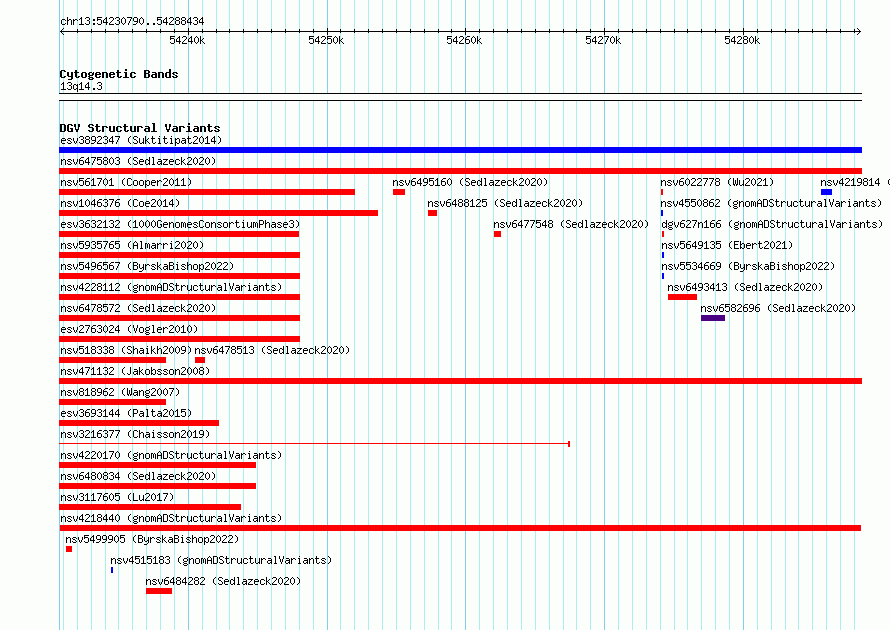The image size is (890, 630).
Task: Click the 54260k ruler mark
Action: pos(464,40)
